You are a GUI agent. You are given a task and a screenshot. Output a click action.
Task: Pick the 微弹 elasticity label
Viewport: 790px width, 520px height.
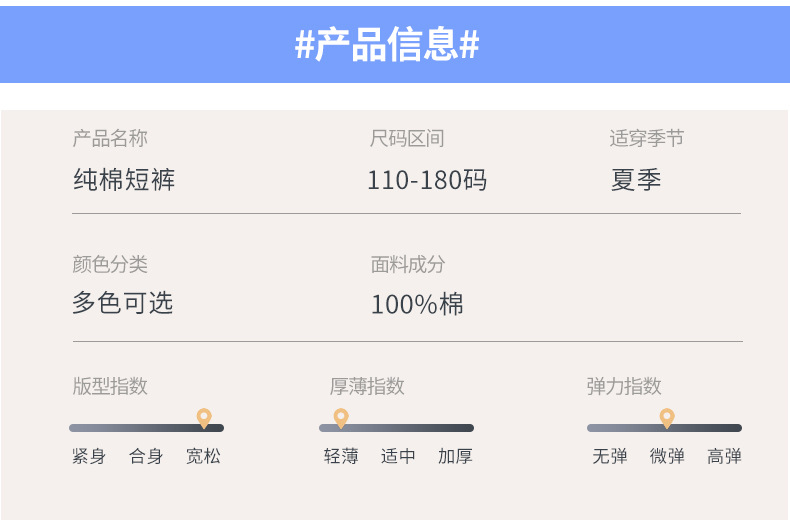[667, 456]
